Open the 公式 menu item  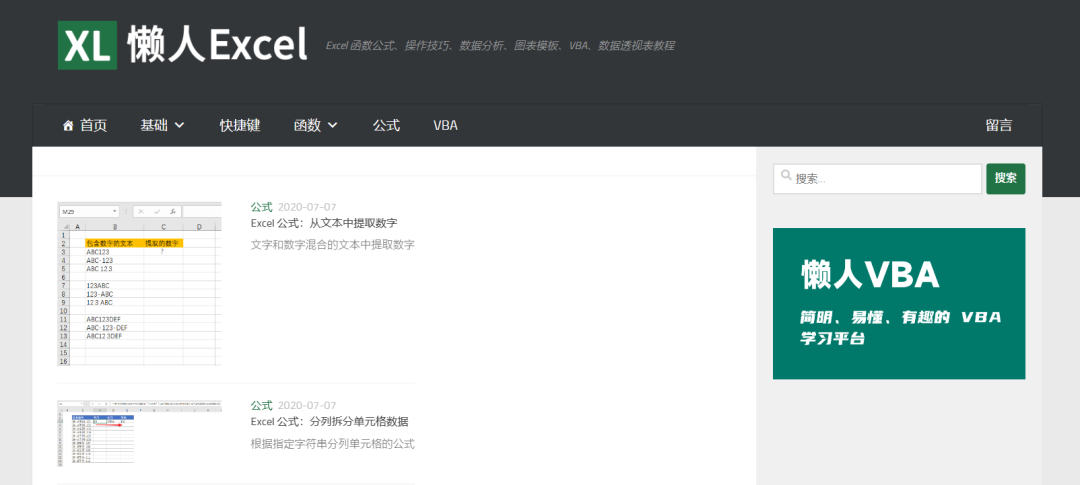386,125
